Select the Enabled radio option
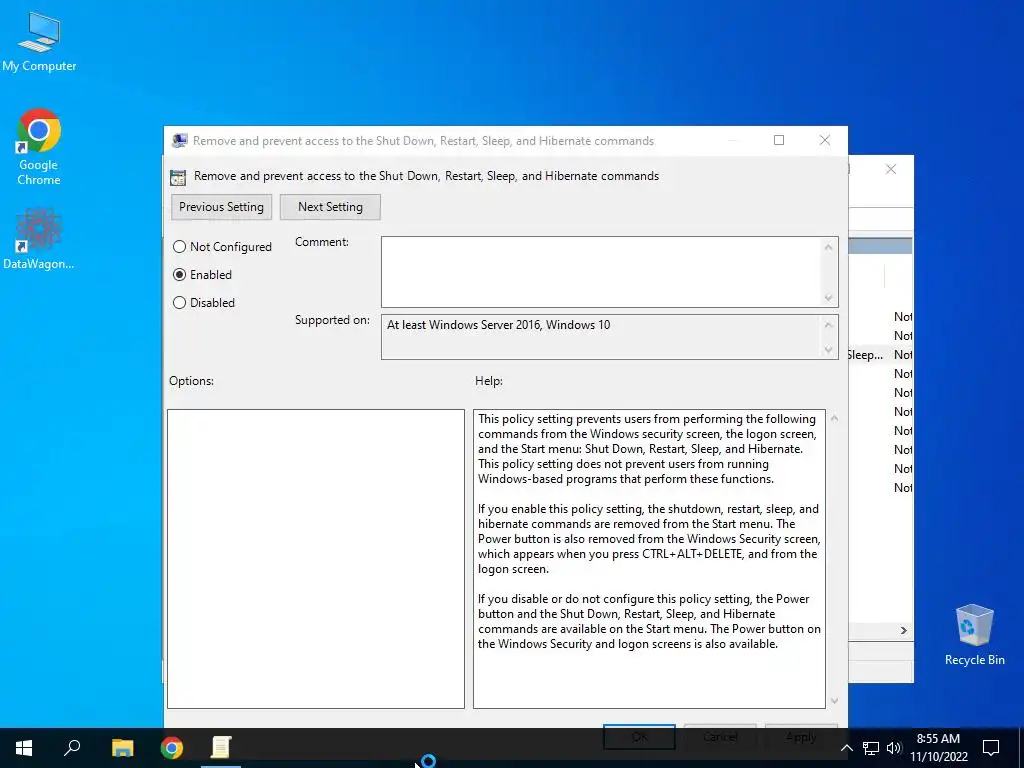 (x=202, y=275)
